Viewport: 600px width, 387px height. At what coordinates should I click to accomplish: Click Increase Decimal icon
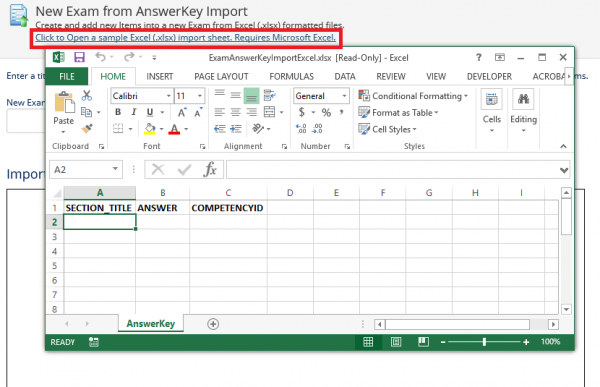301,129
